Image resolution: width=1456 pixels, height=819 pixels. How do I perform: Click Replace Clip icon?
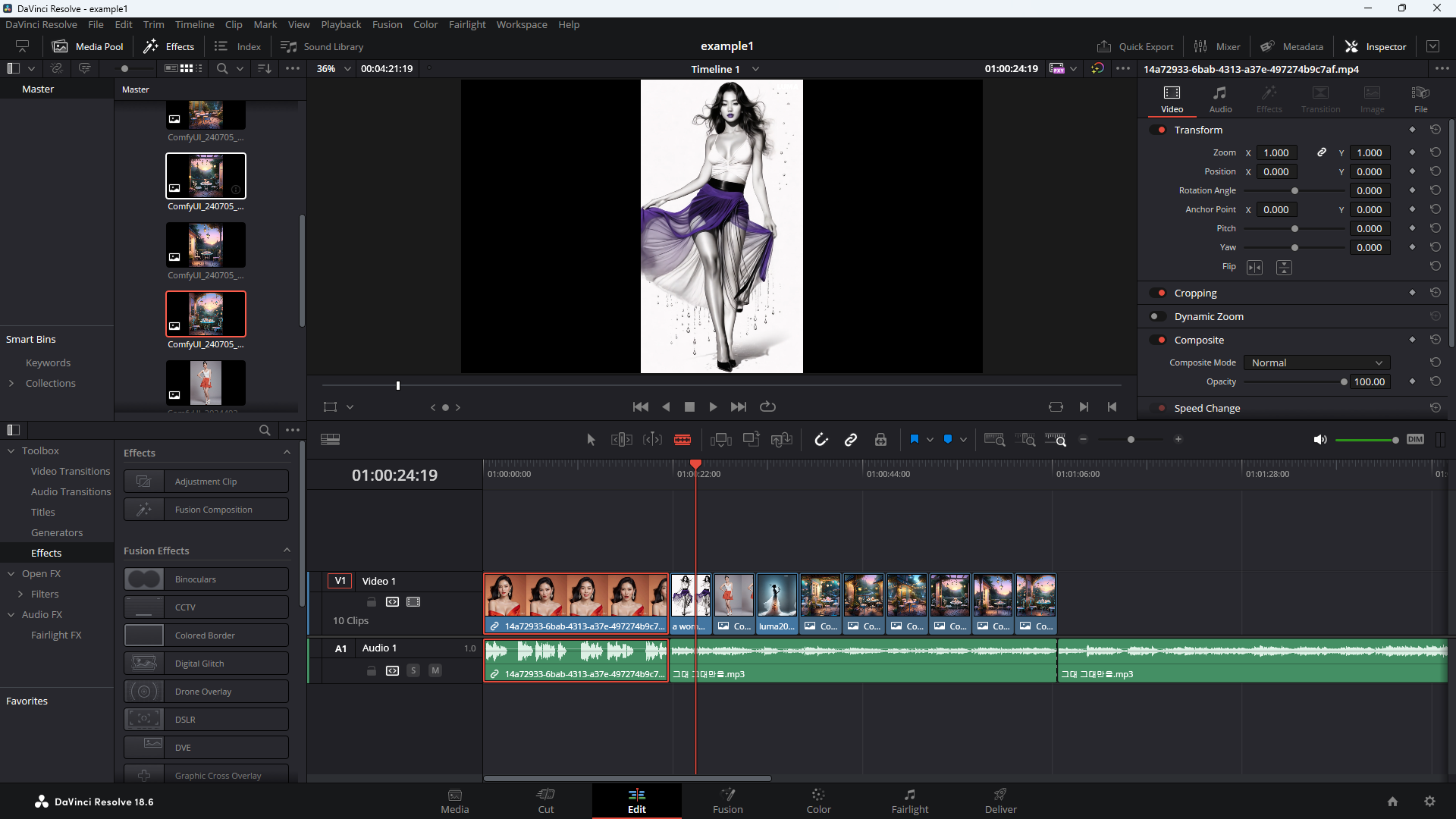pos(782,440)
